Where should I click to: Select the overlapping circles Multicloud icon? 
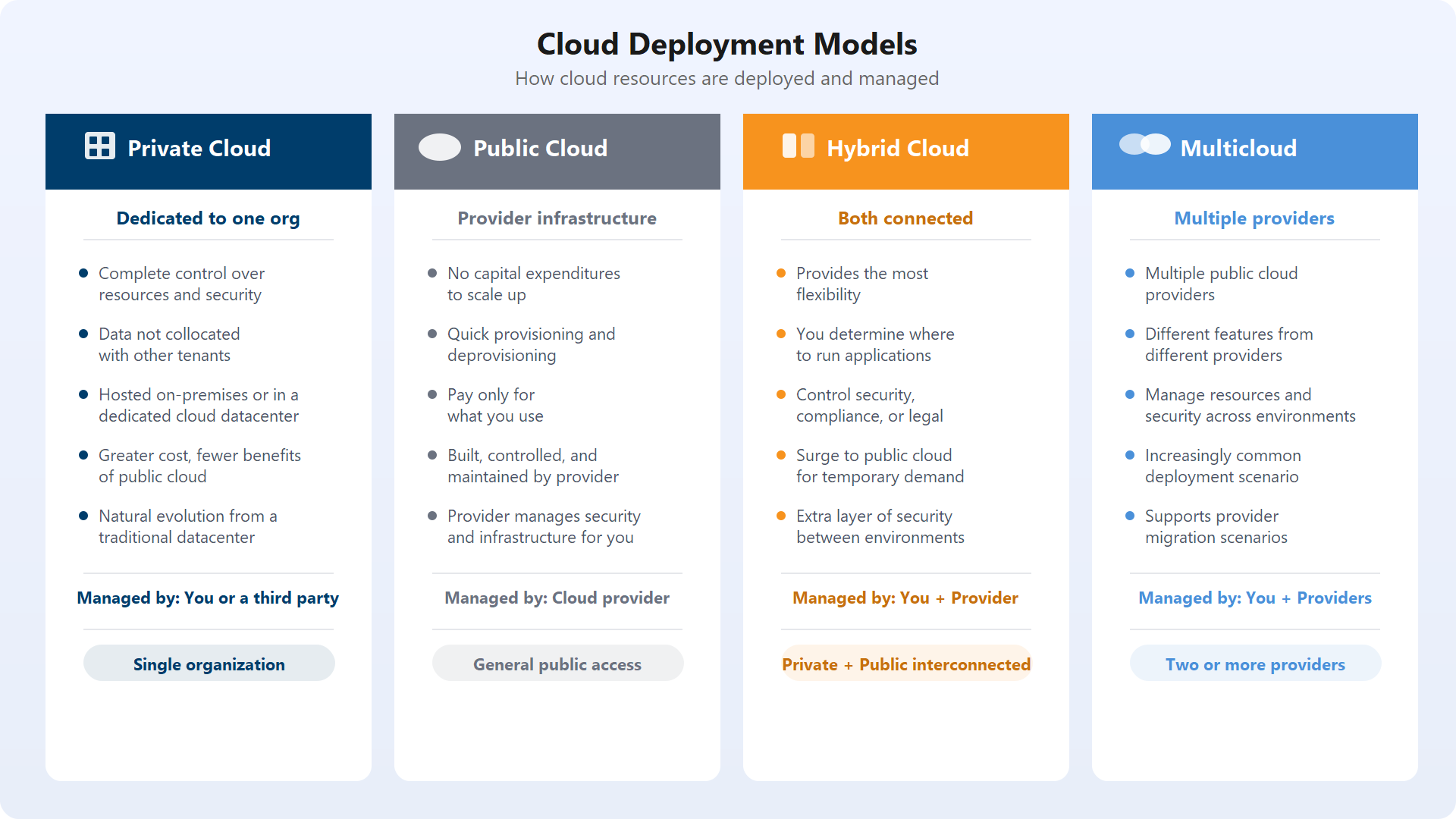pos(1144,143)
